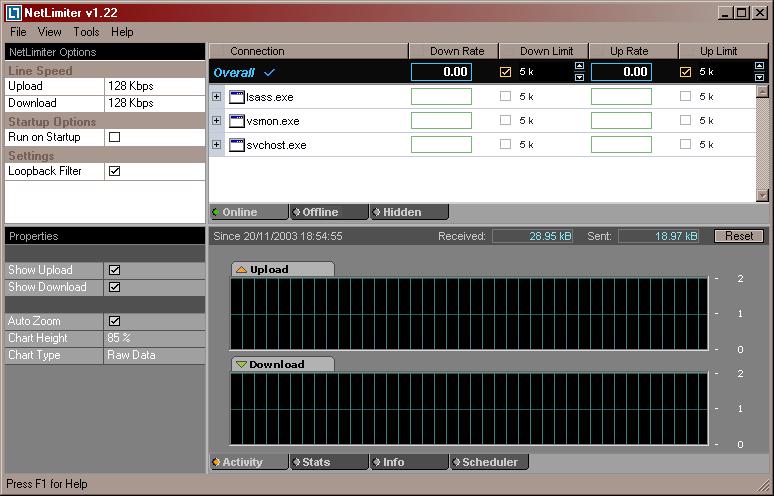Enable Up Limit for lsass.exe
774x496 pixels.
(x=685, y=96)
